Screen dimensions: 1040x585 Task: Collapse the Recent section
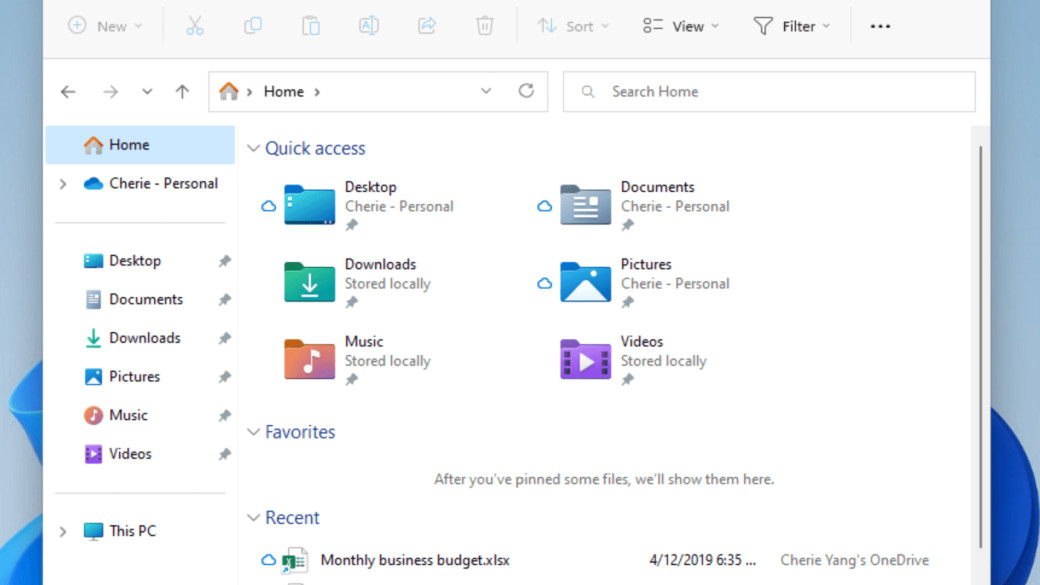coord(253,517)
